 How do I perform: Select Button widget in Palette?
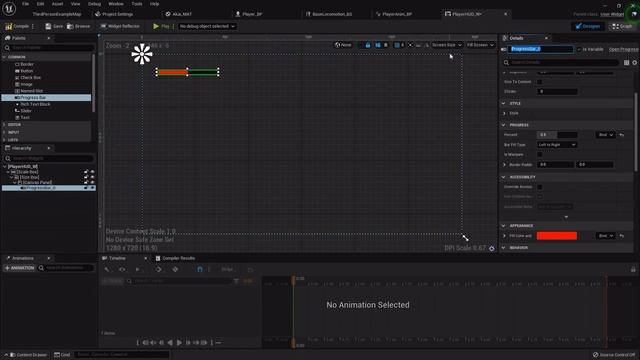24,71
